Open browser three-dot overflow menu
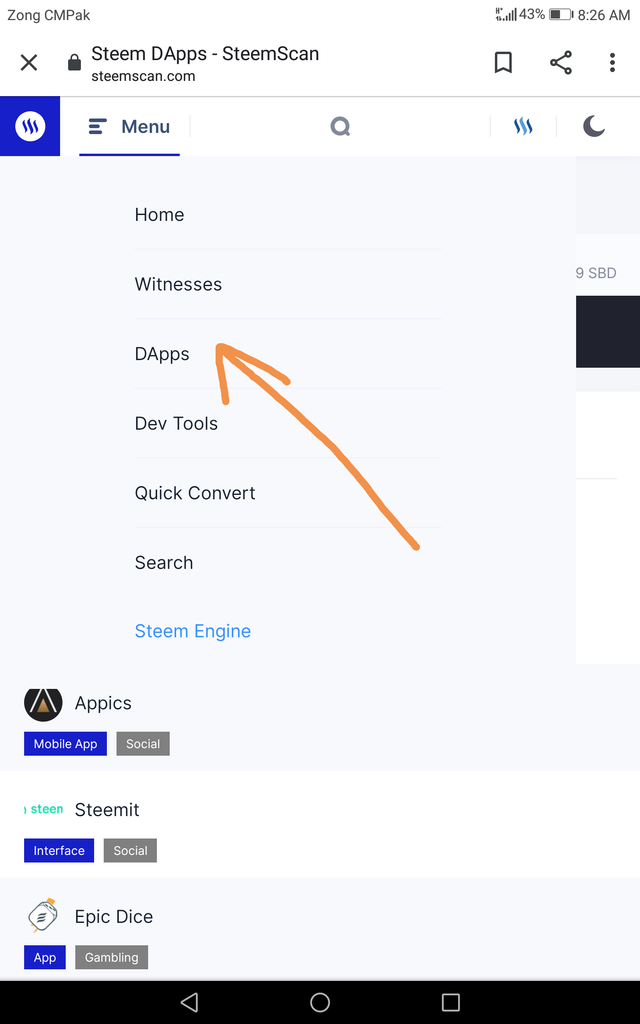The width and height of the screenshot is (640, 1024). pos(612,63)
